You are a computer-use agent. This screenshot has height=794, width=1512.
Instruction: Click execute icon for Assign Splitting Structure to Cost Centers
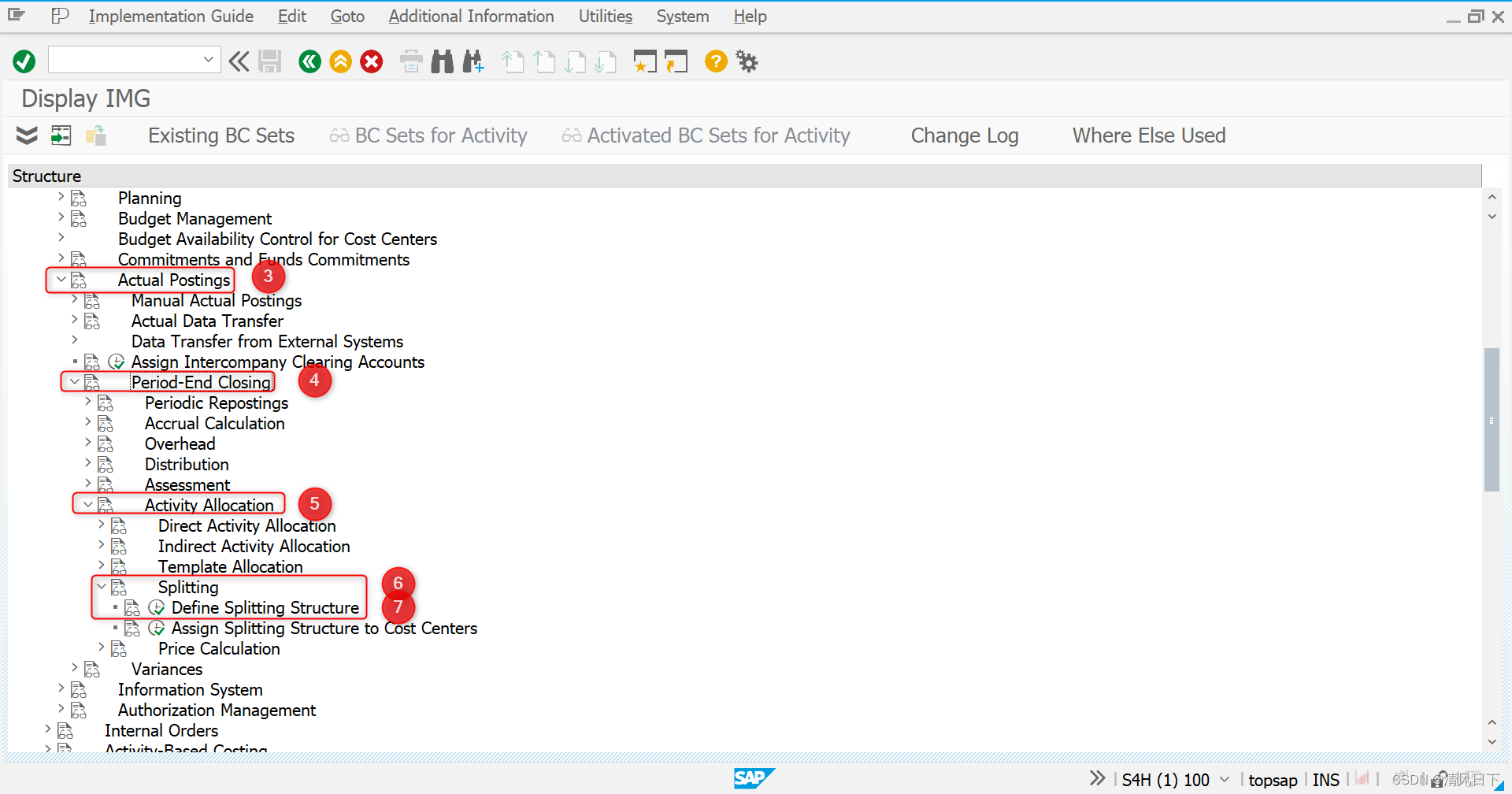(157, 628)
